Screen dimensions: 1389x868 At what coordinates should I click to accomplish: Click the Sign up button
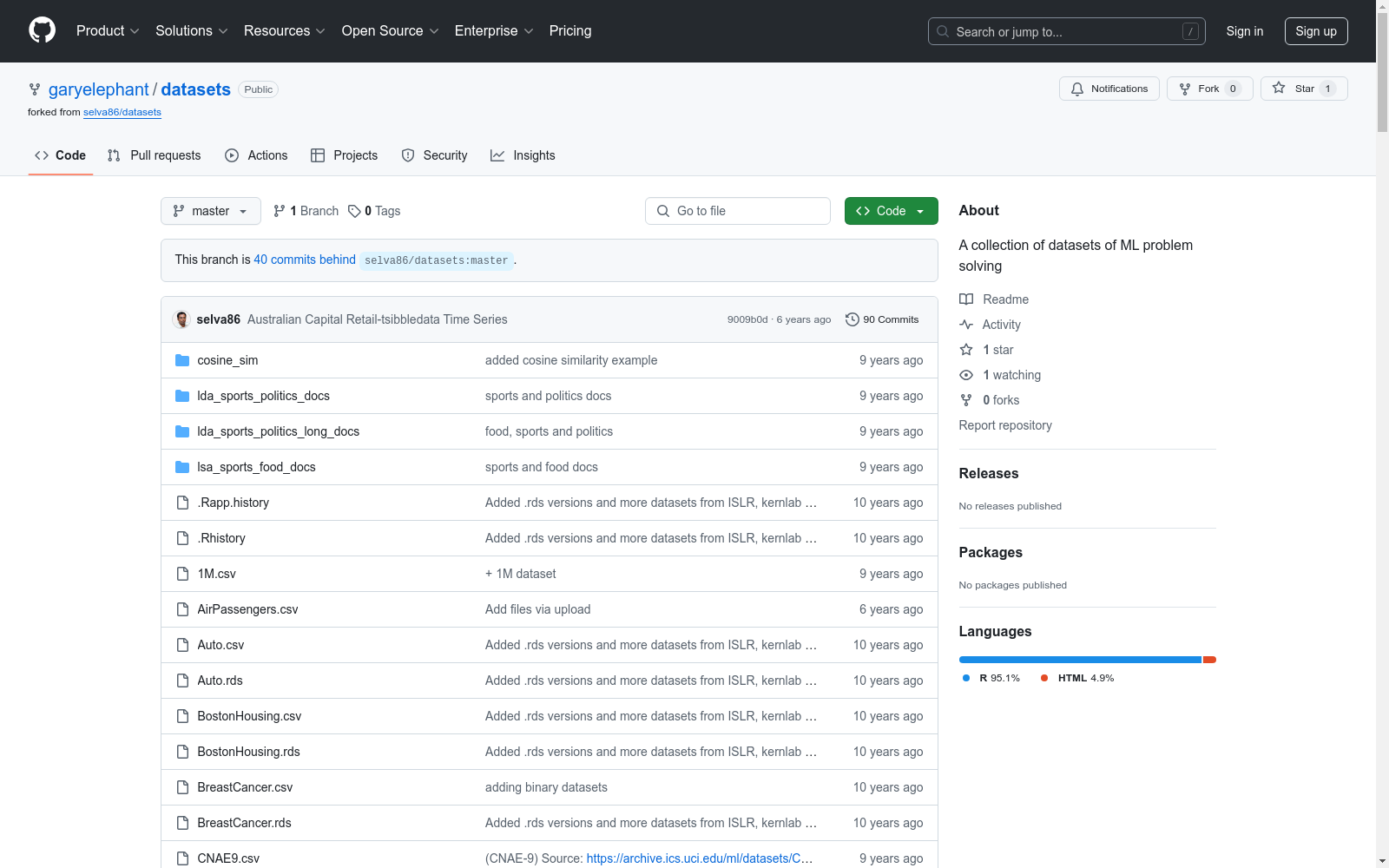(1316, 31)
